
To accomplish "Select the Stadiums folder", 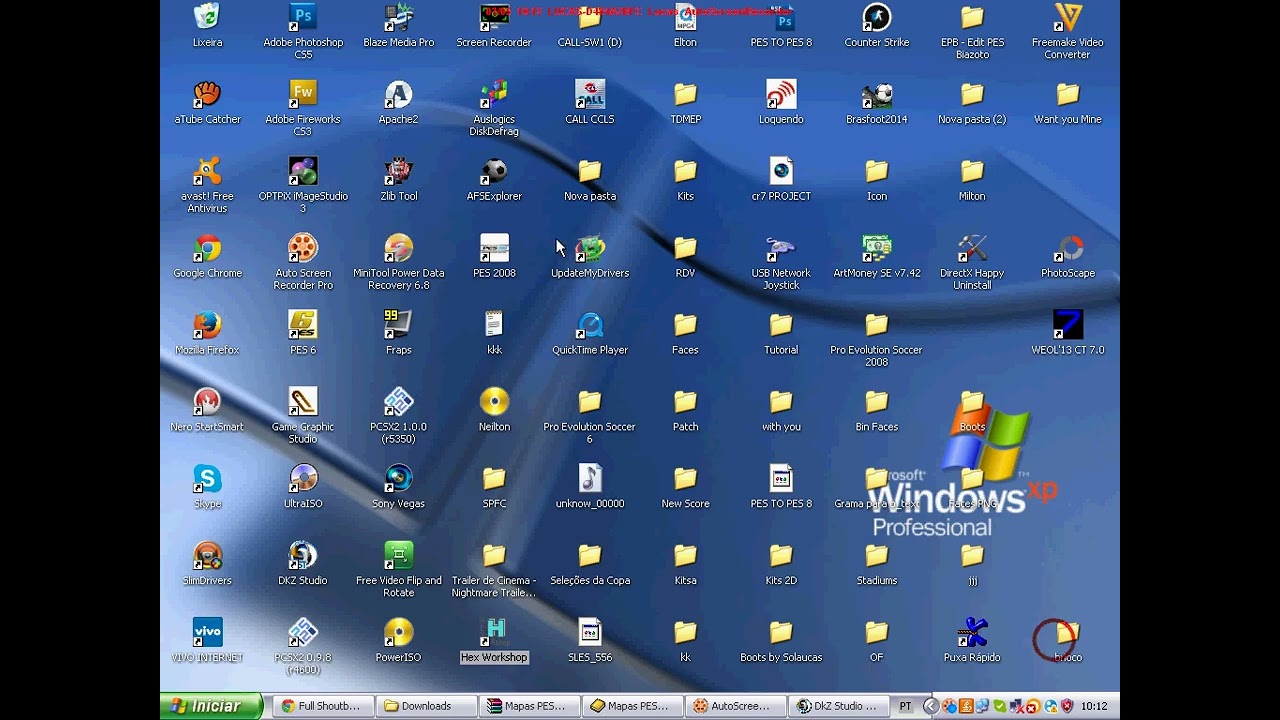I will point(876,556).
